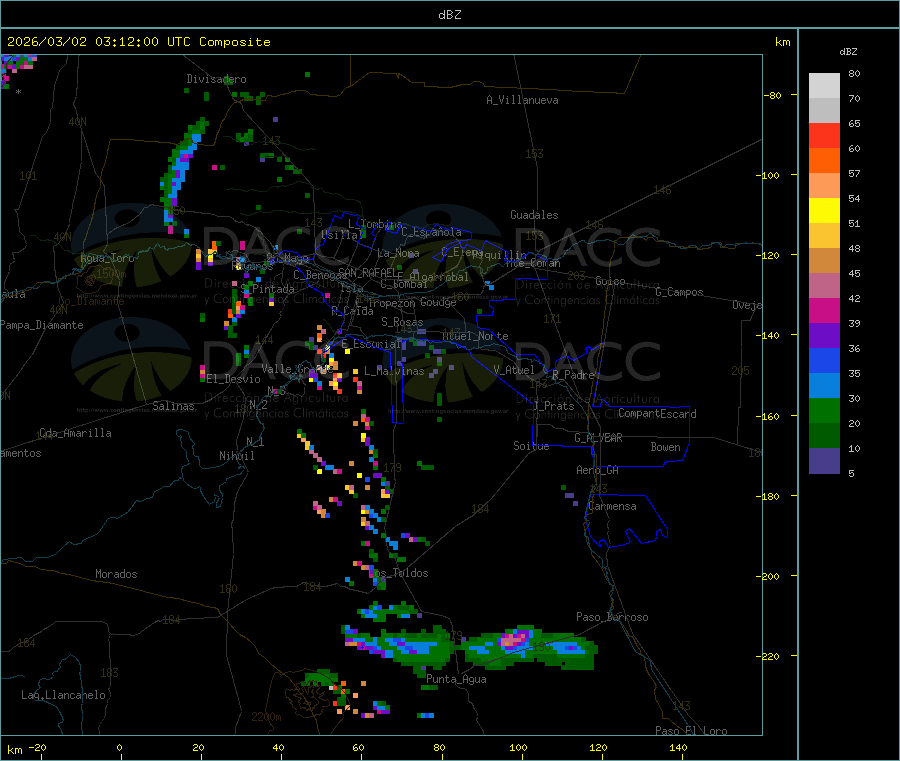Click the 5 dBZ purple legend swatch
The width and height of the screenshot is (900, 761).
click(824, 461)
